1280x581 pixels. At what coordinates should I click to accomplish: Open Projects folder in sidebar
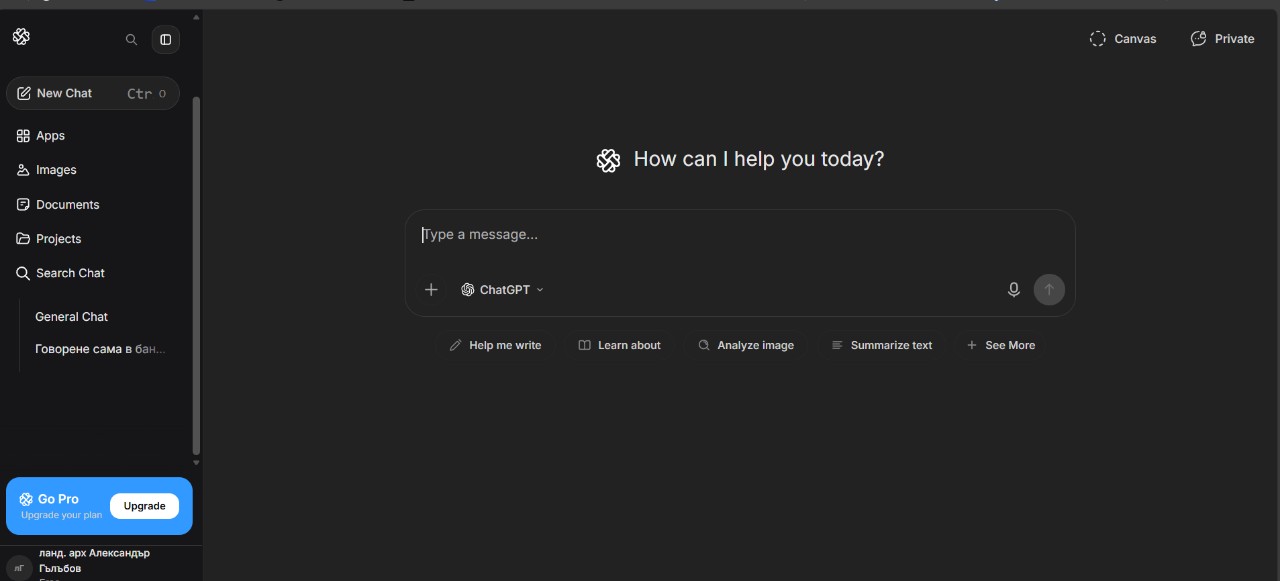58,239
